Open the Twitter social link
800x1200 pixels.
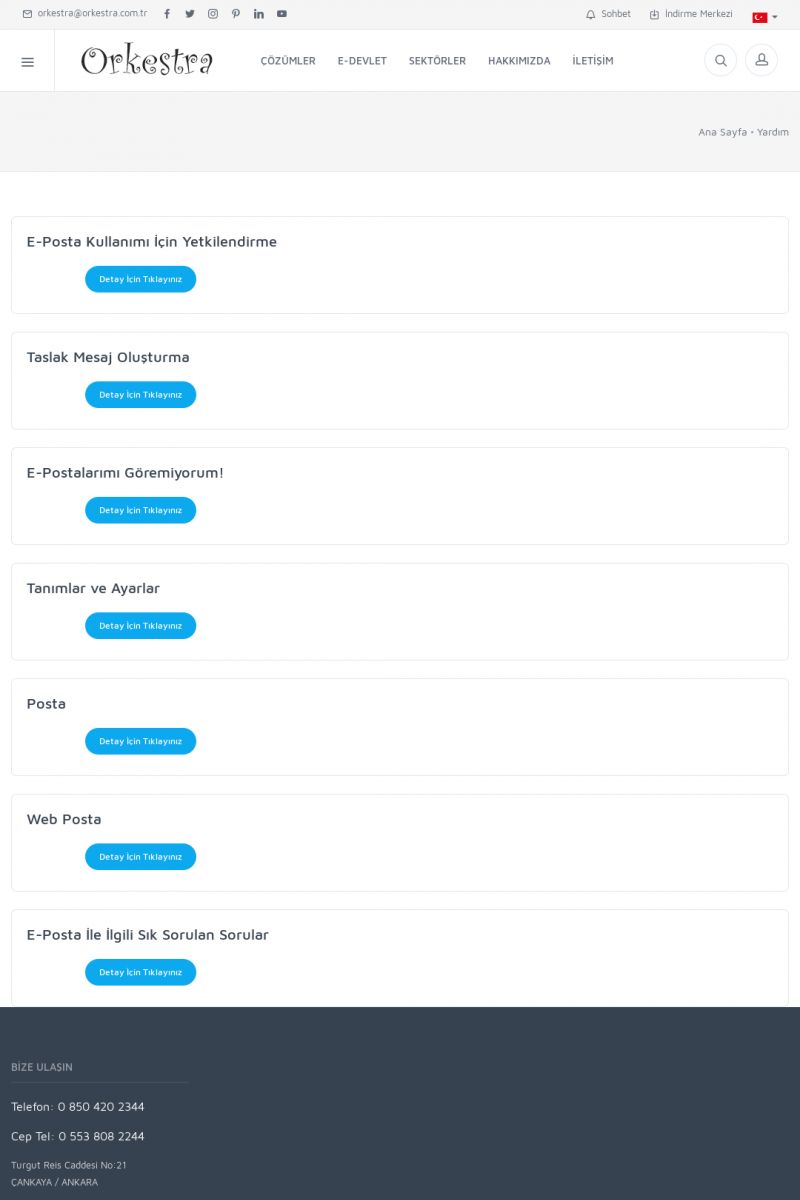coord(190,14)
